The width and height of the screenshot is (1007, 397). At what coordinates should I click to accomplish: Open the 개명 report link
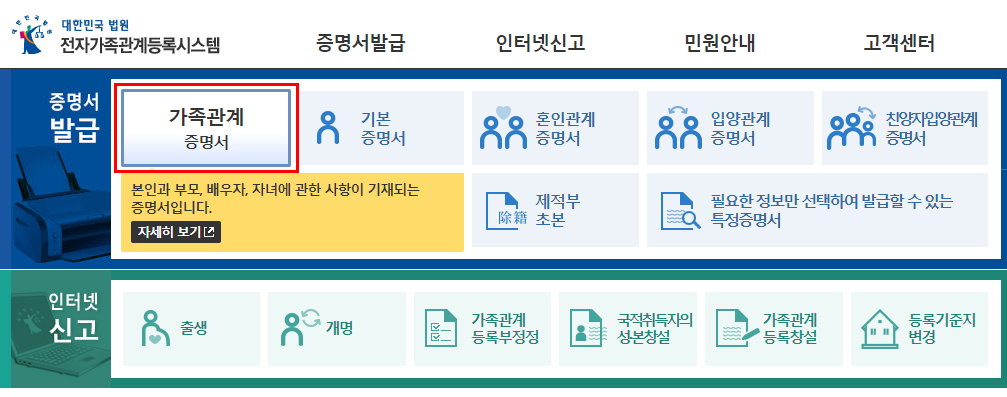[x=340, y=328]
